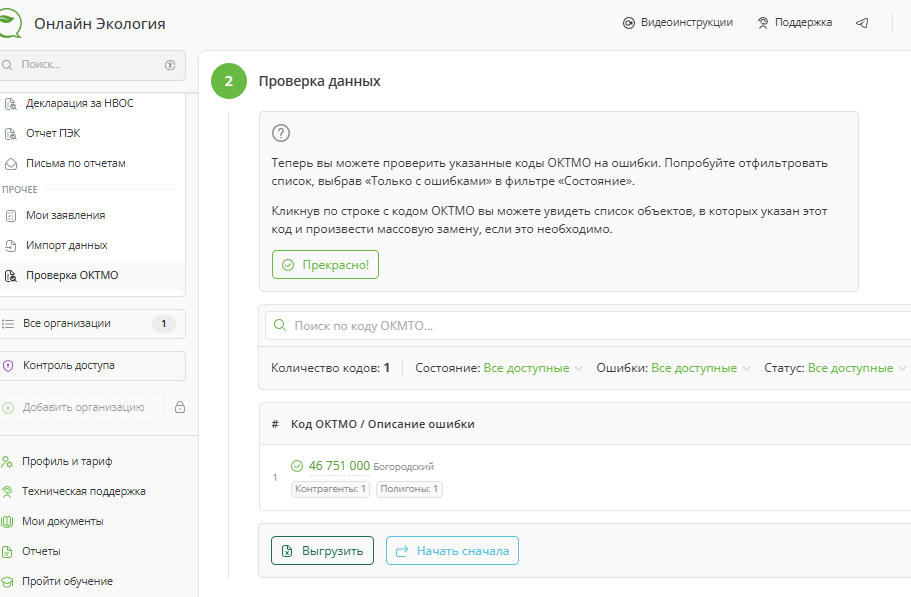Click the Онлайн Экология logo icon
Image resolution: width=911 pixels, height=597 pixels.
(10, 23)
